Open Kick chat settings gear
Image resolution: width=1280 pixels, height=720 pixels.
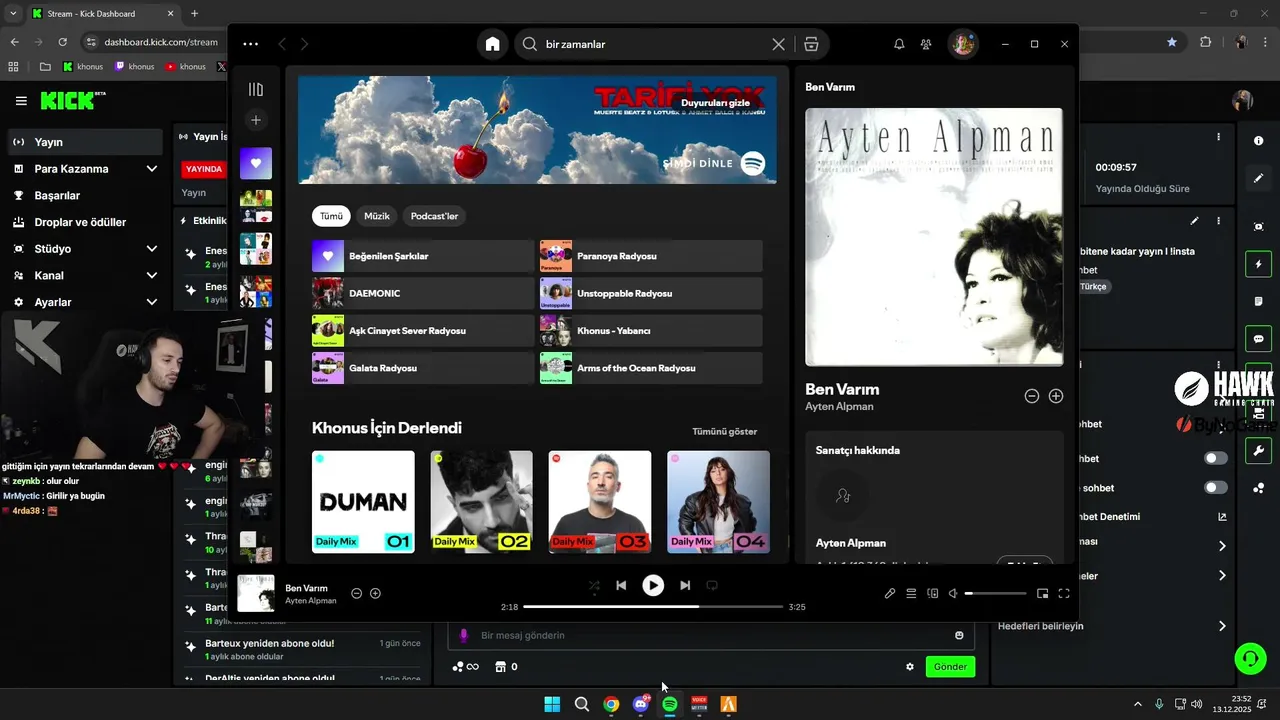click(x=910, y=667)
